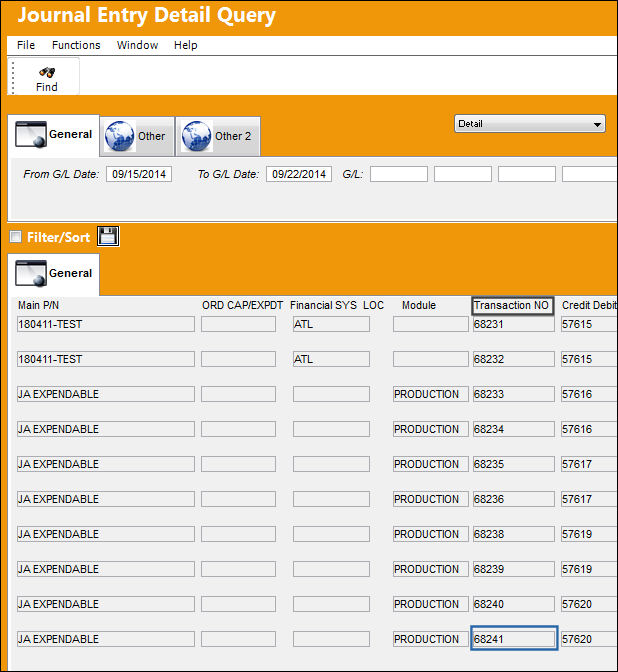Click Main P/N cell in row 68231
The image size is (618, 672).
[x=105, y=324]
